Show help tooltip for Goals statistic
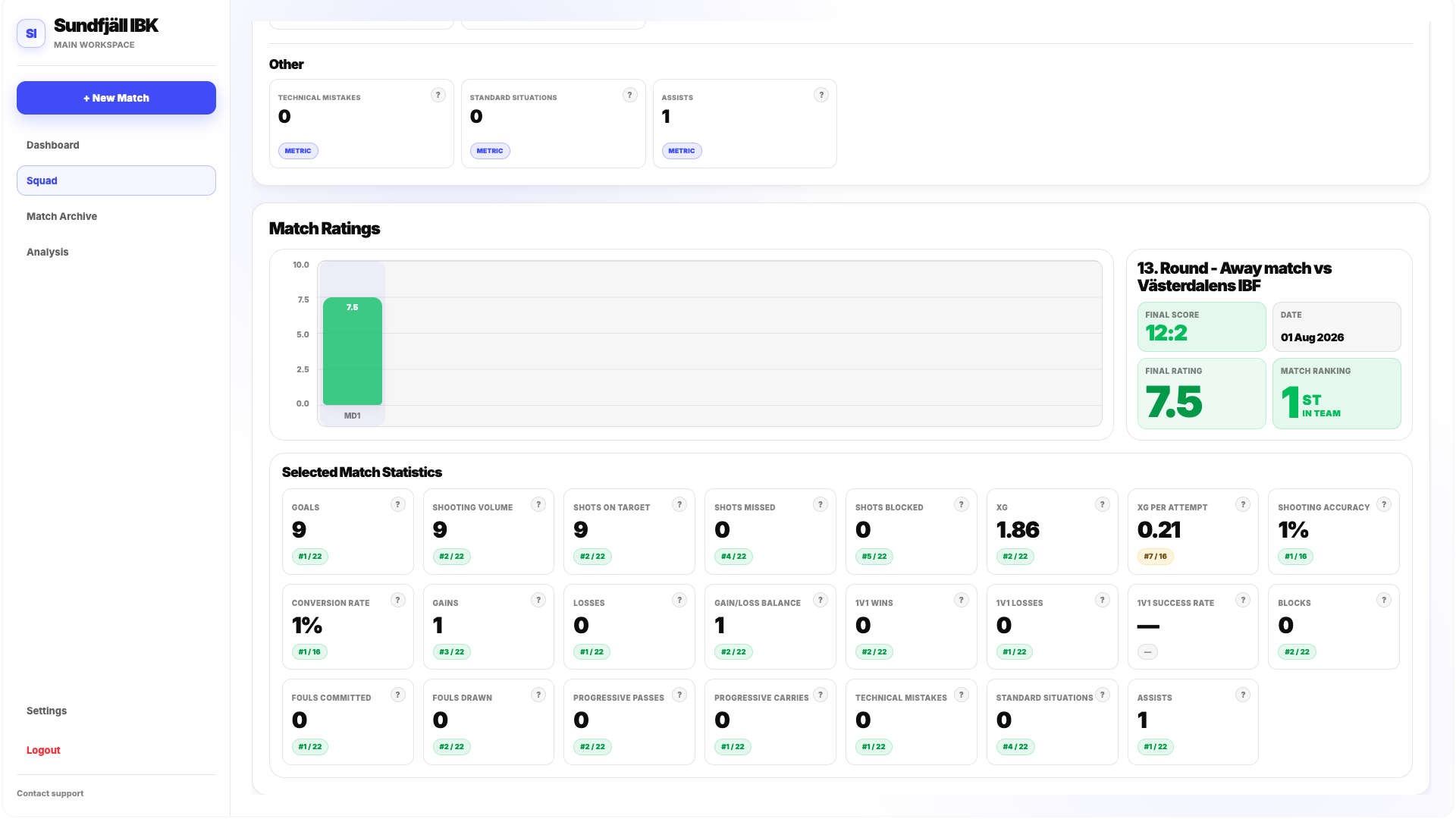Screen dimensions: 1456x819 (398, 504)
